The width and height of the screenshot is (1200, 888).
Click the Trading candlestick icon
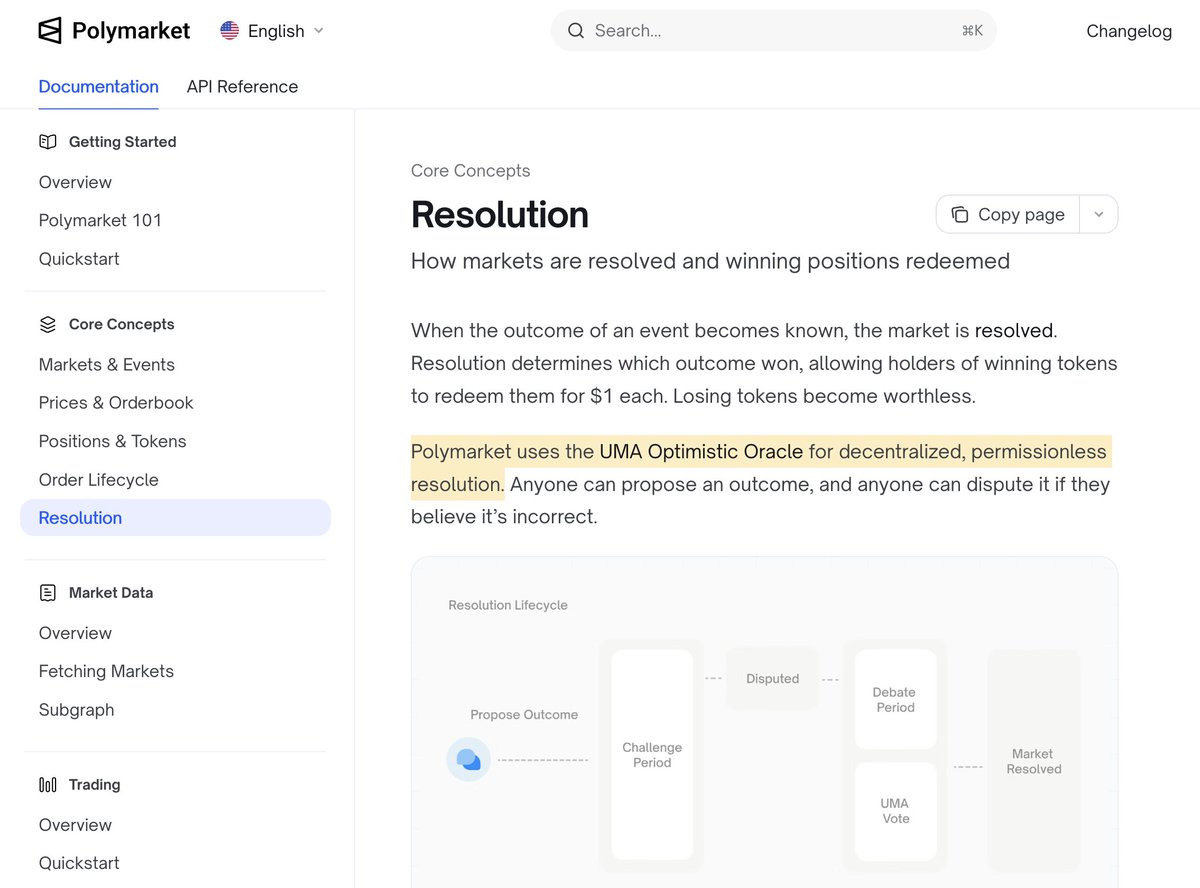[48, 785]
